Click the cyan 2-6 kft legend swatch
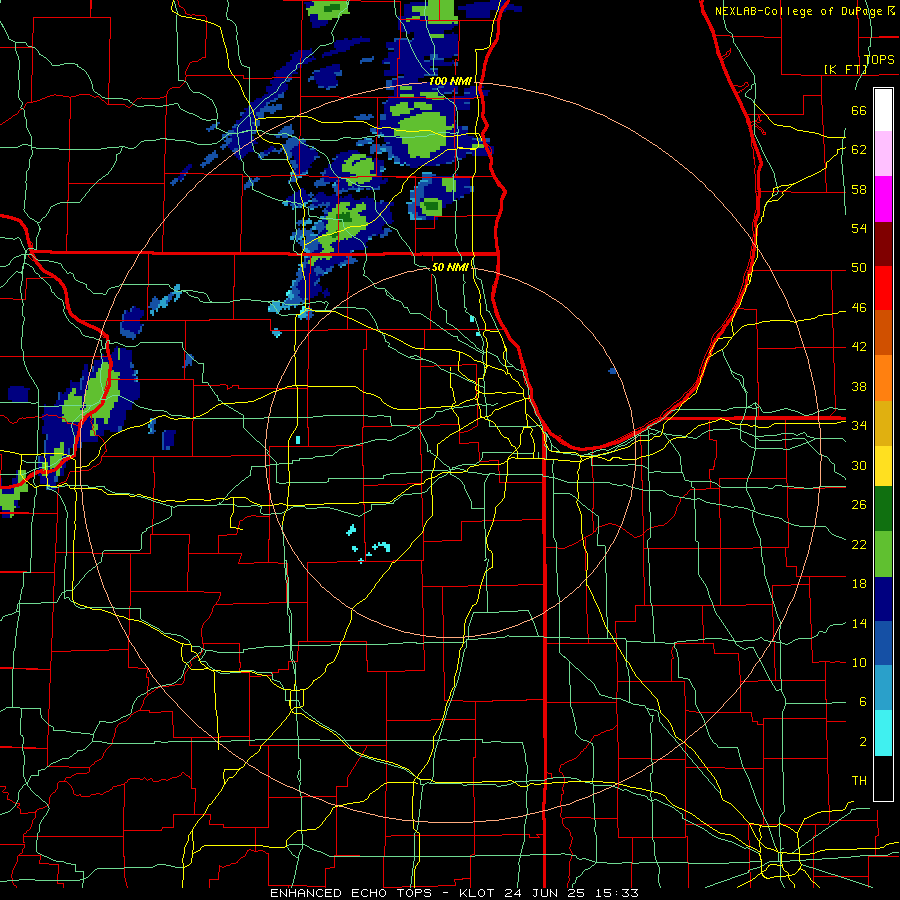 pyautogui.click(x=883, y=733)
